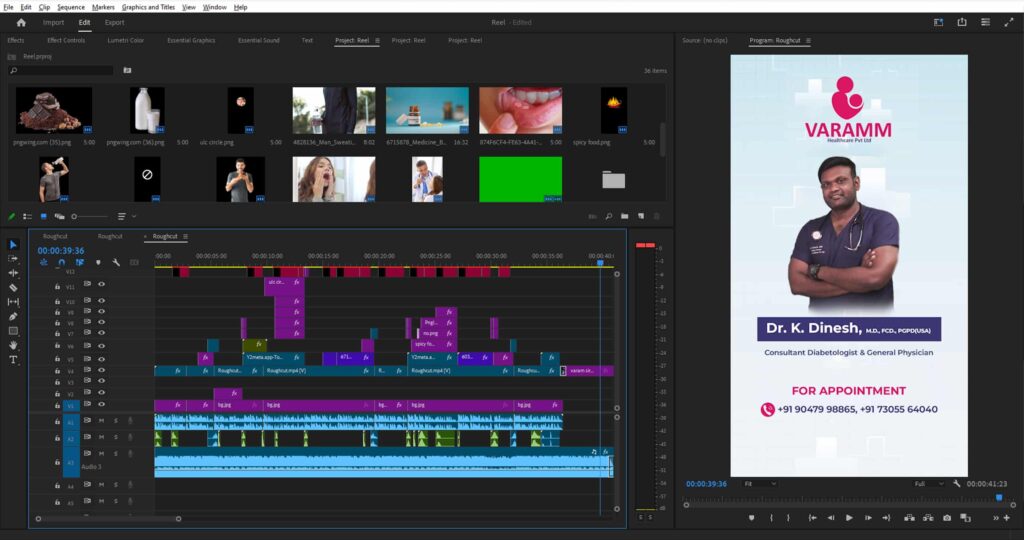Screen dimensions: 1024x540
Task: Select the Slip tool
Action: (13, 302)
